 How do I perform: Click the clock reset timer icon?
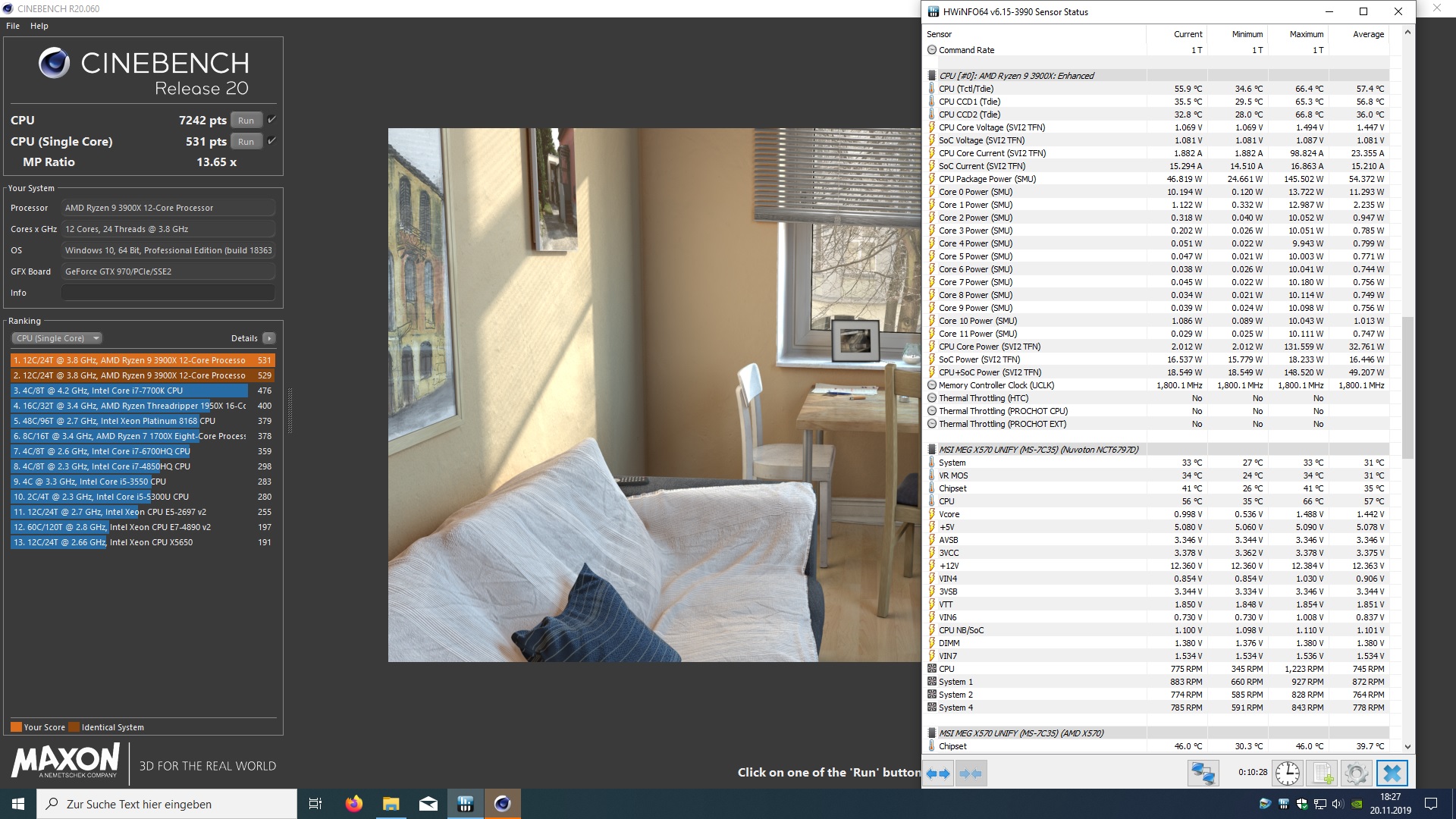[x=1287, y=773]
